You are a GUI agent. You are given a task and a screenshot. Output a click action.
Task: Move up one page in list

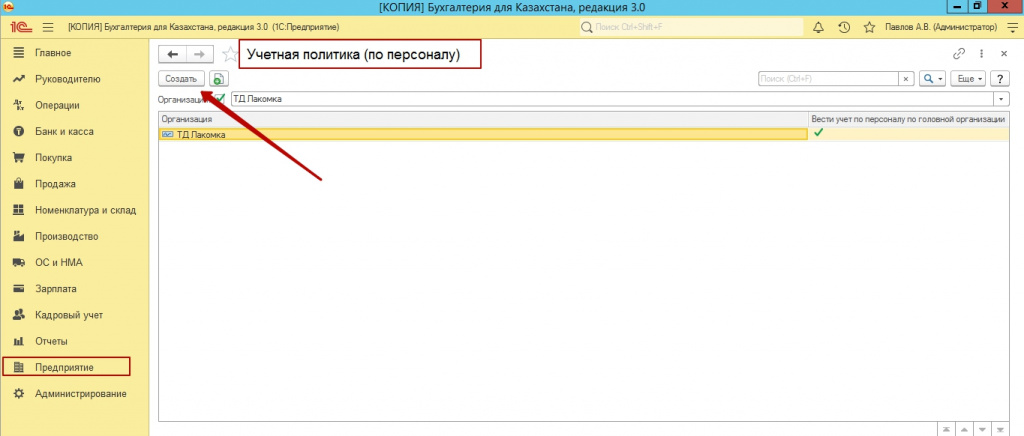965,429
